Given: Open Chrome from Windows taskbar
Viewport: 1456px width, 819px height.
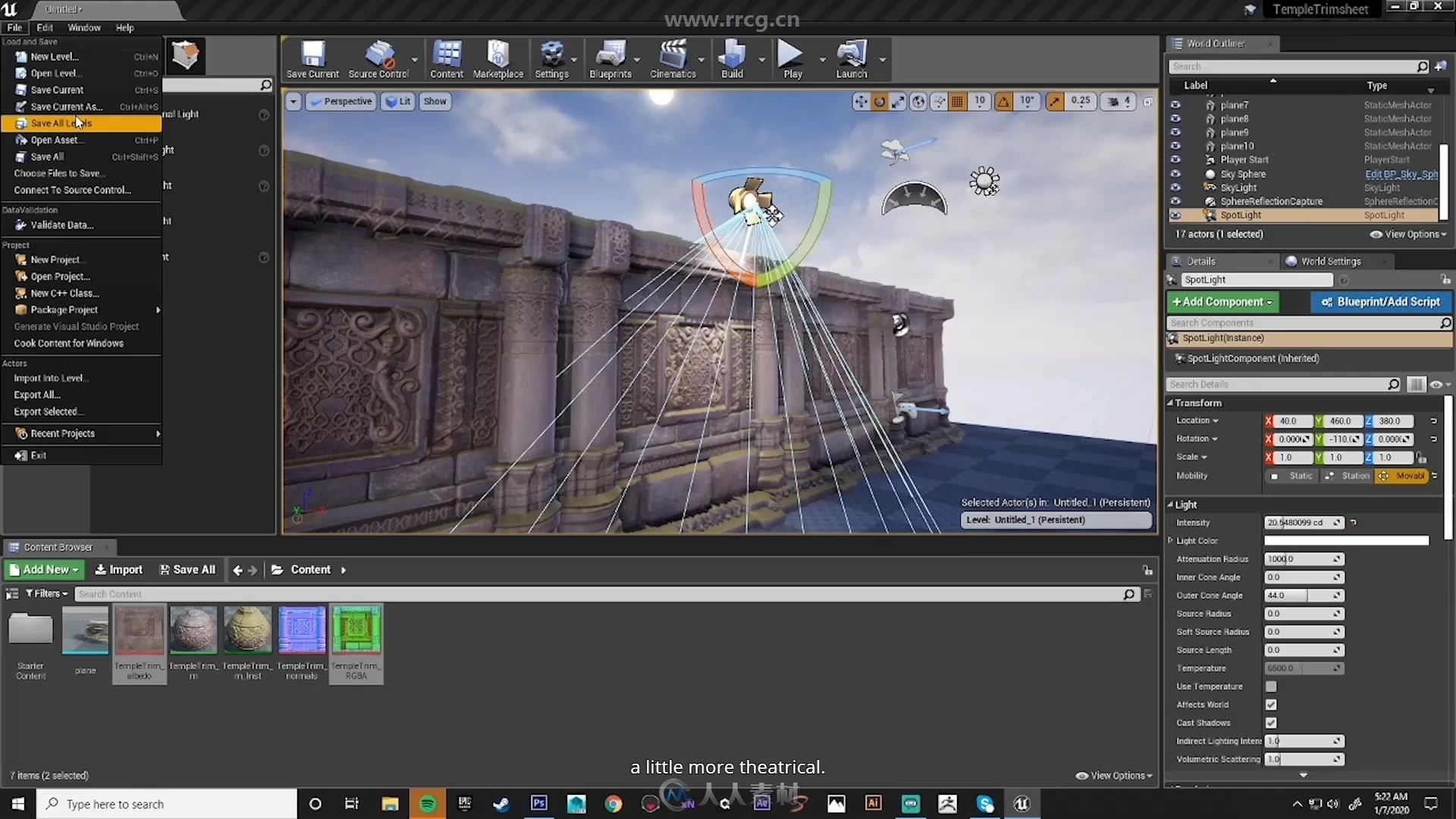Looking at the screenshot, I should 613,804.
